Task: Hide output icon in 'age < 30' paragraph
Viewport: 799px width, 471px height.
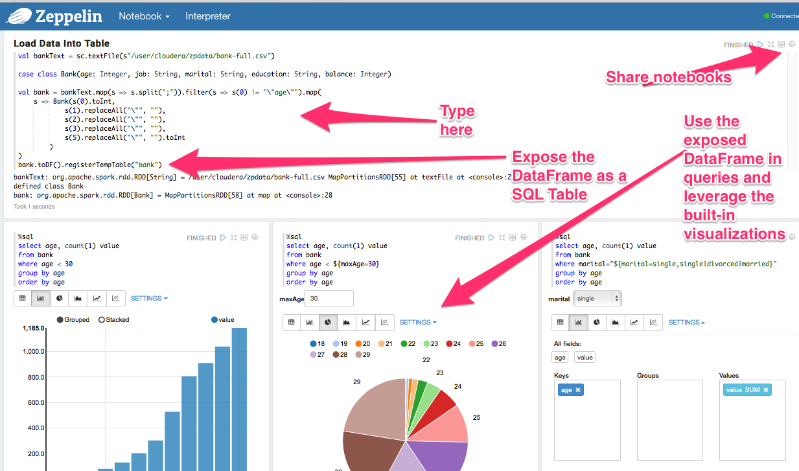Action: tap(244, 238)
